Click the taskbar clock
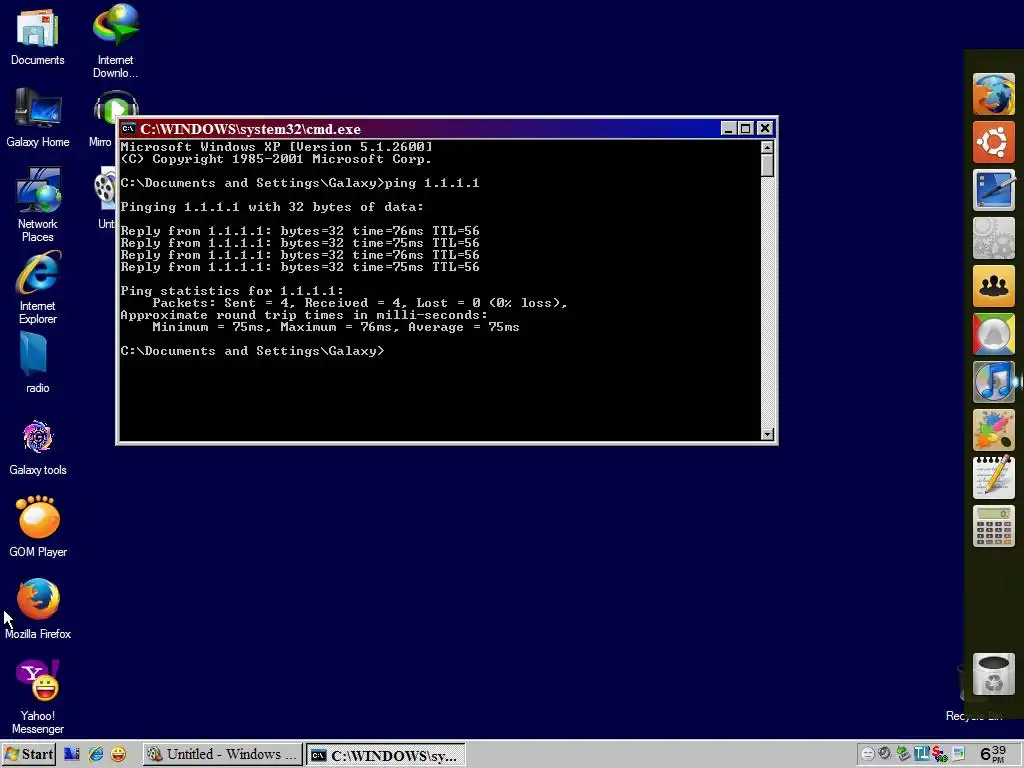 993,754
